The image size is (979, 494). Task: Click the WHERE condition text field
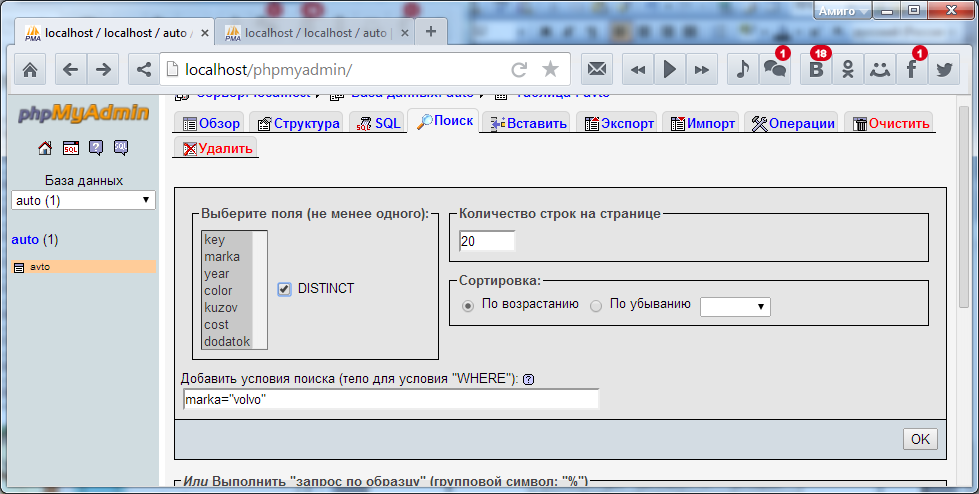pyautogui.click(x=390, y=399)
